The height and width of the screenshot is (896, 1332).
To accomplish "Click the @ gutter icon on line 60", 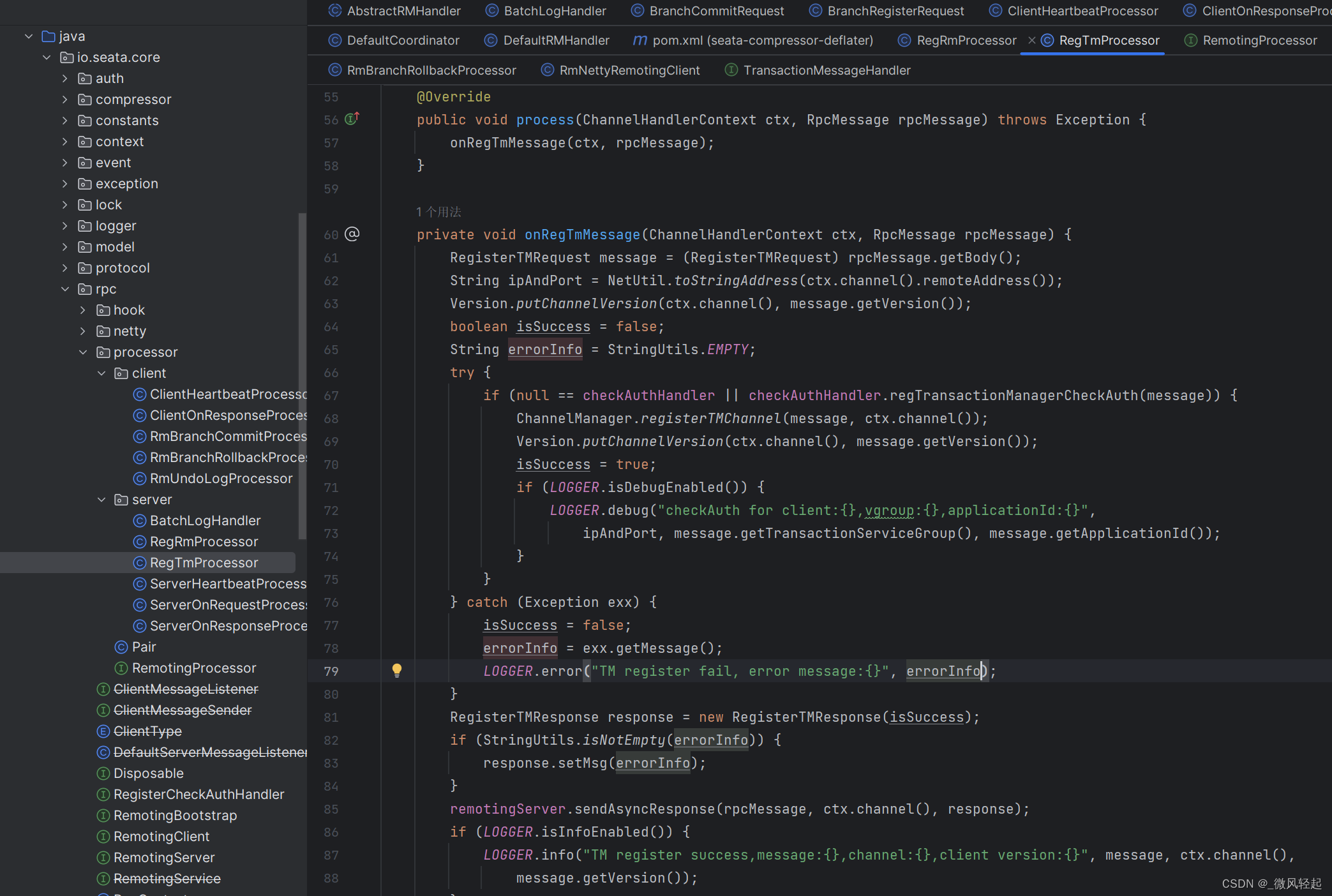I will click(352, 234).
